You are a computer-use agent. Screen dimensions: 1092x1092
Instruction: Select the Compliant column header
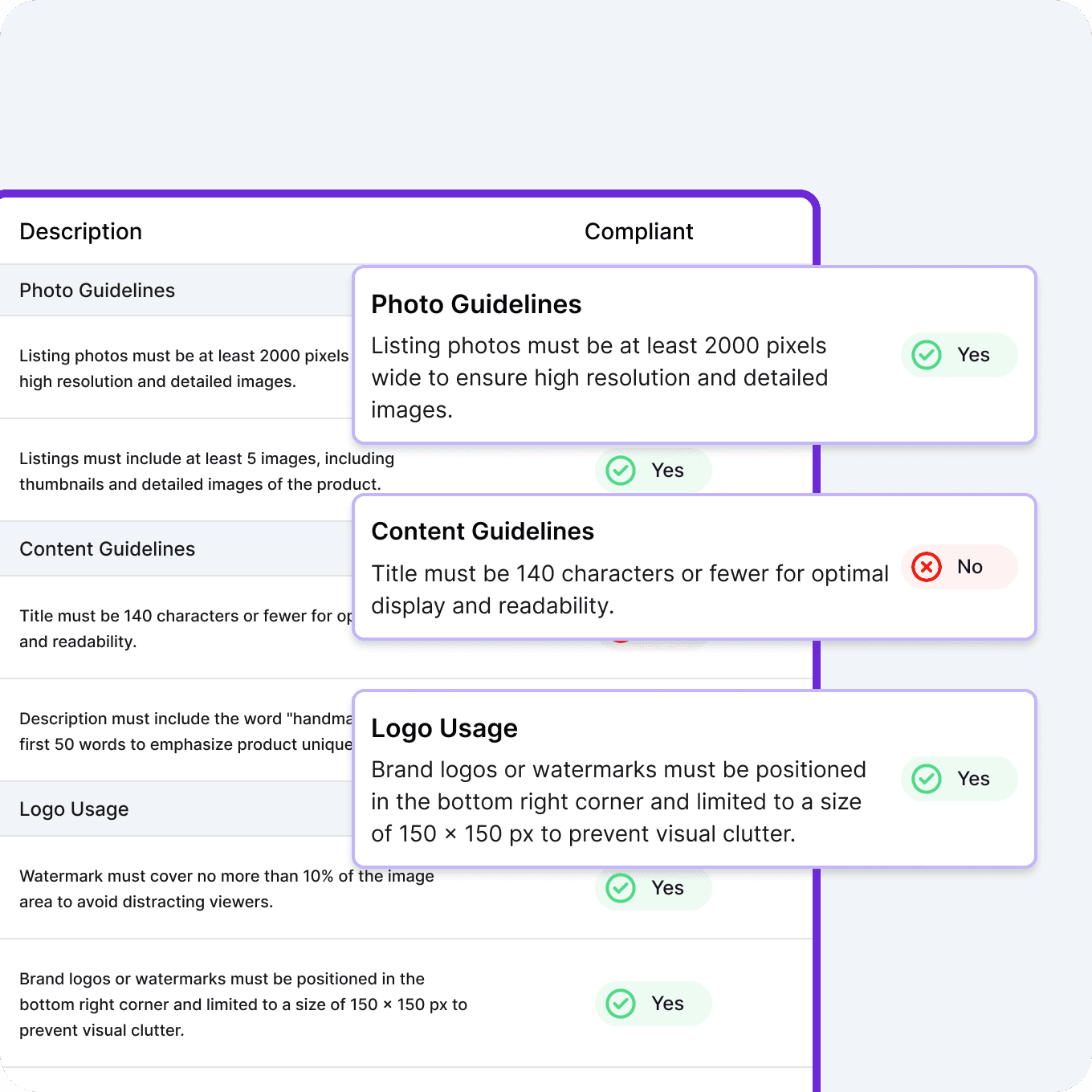click(638, 231)
